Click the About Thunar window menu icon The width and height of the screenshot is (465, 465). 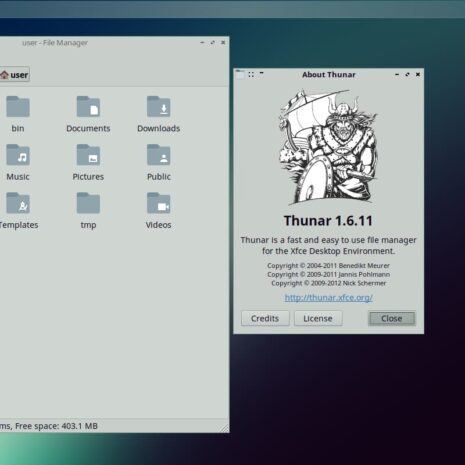click(x=240, y=74)
